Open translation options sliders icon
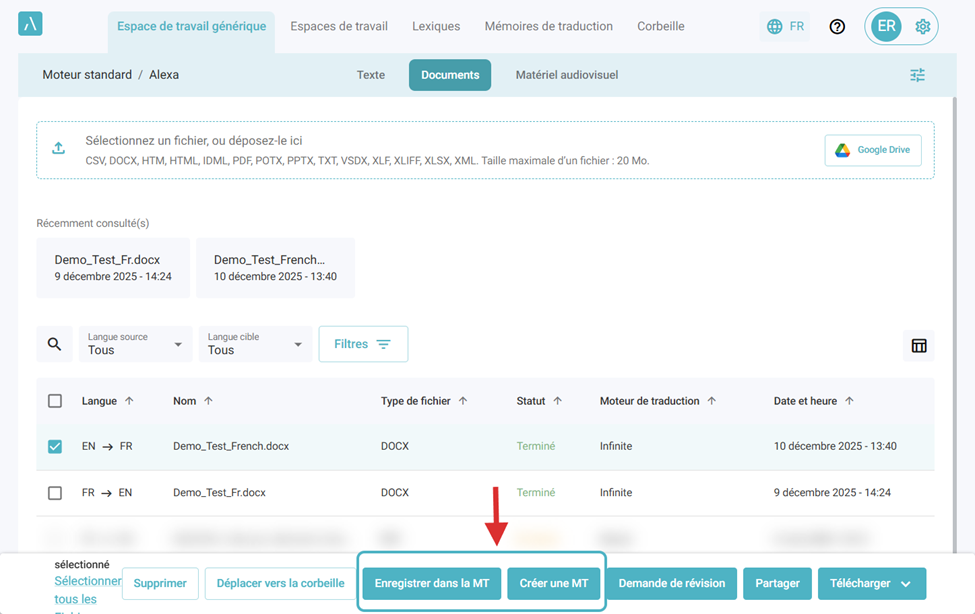 (917, 75)
